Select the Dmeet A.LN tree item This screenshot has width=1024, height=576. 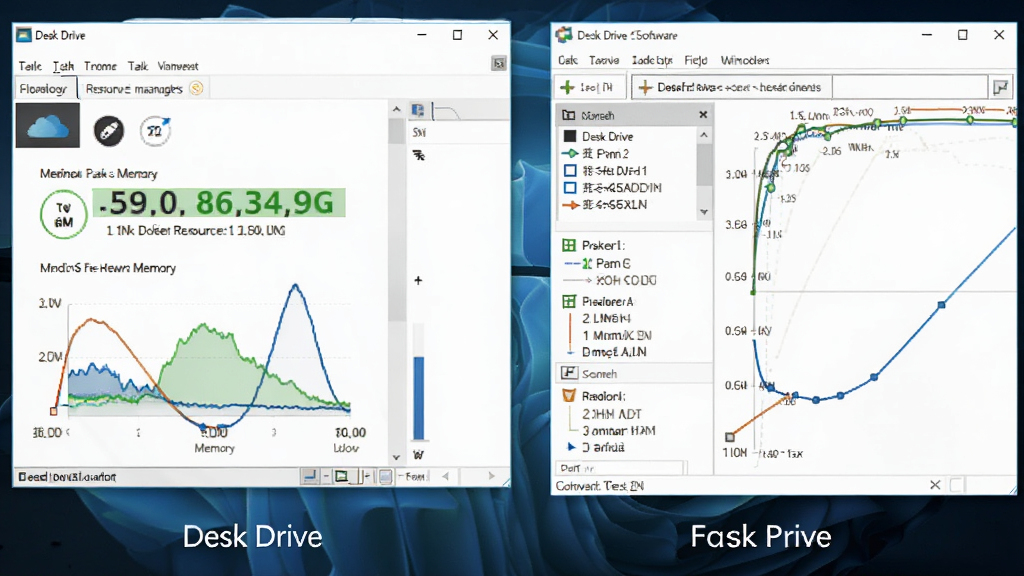(614, 352)
